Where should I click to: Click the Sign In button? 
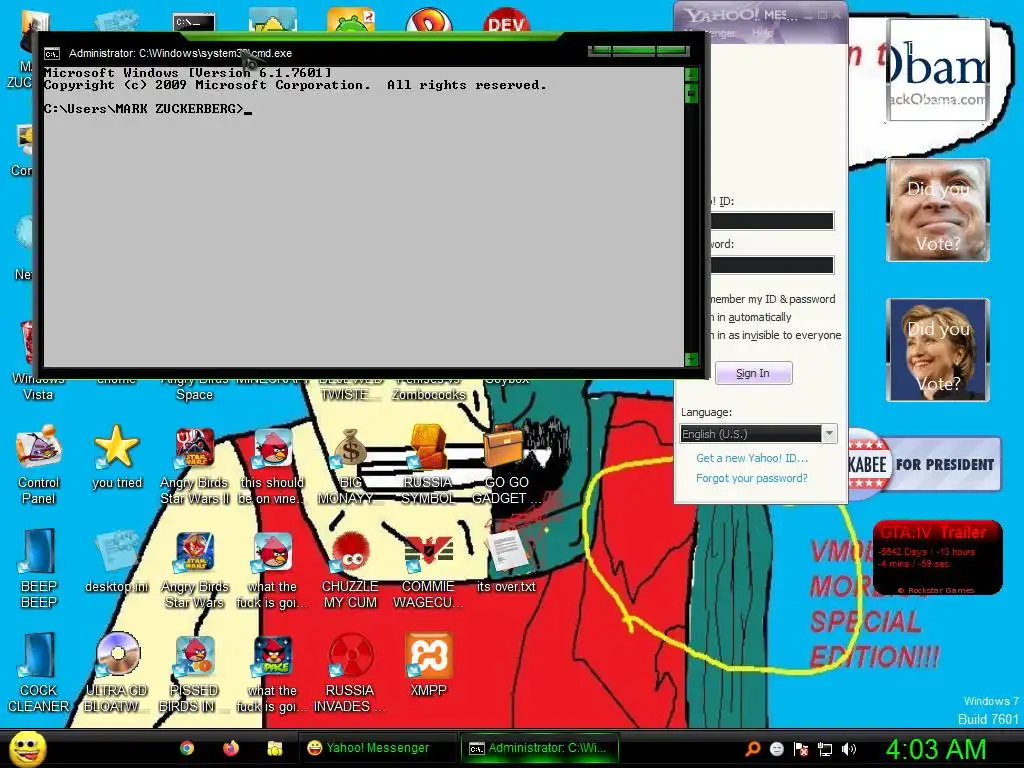[x=754, y=373]
